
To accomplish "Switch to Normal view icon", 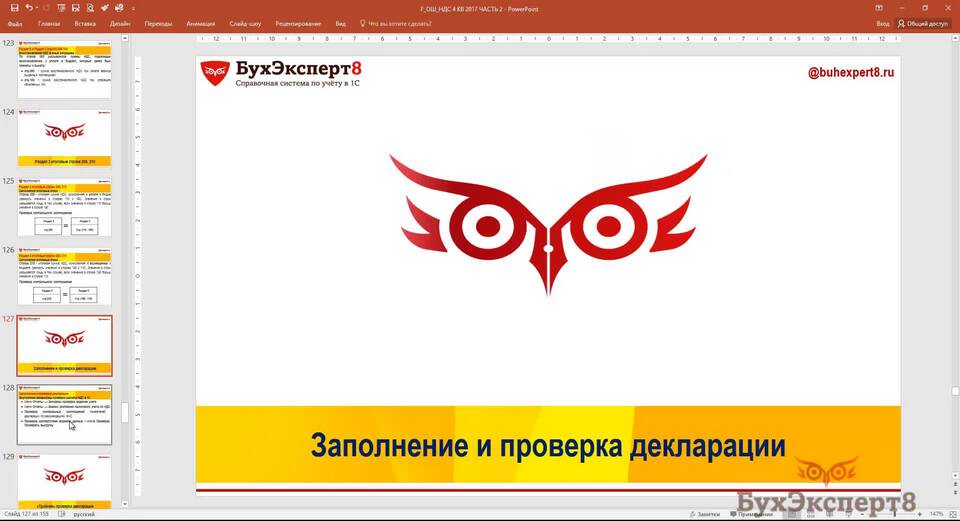I will point(791,514).
